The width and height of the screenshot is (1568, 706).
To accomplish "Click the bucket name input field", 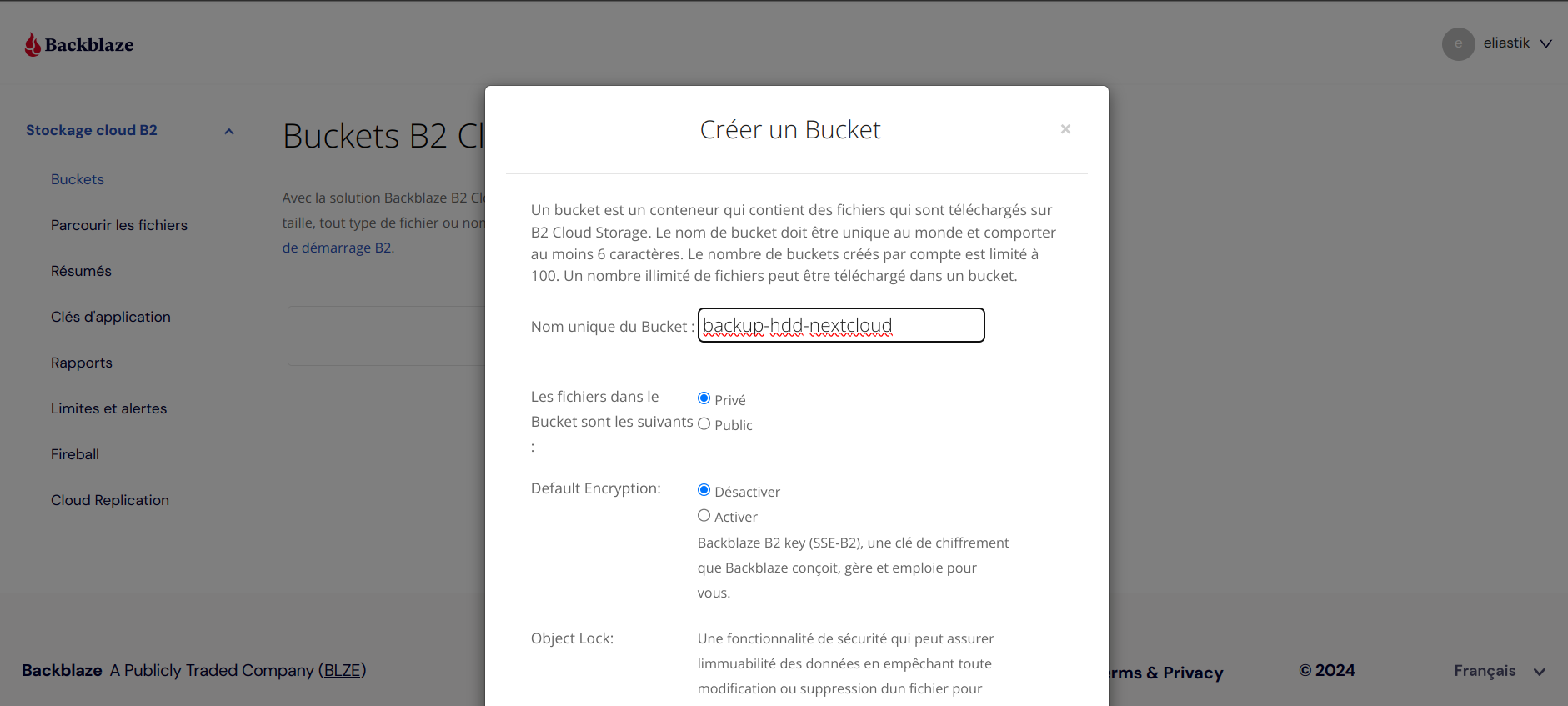I will pyautogui.click(x=841, y=325).
